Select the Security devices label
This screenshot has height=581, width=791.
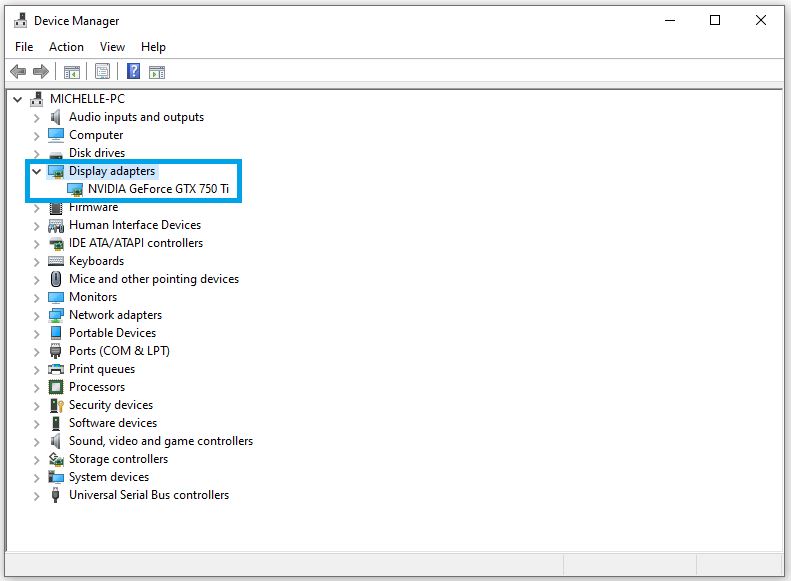pyautogui.click(x=110, y=404)
